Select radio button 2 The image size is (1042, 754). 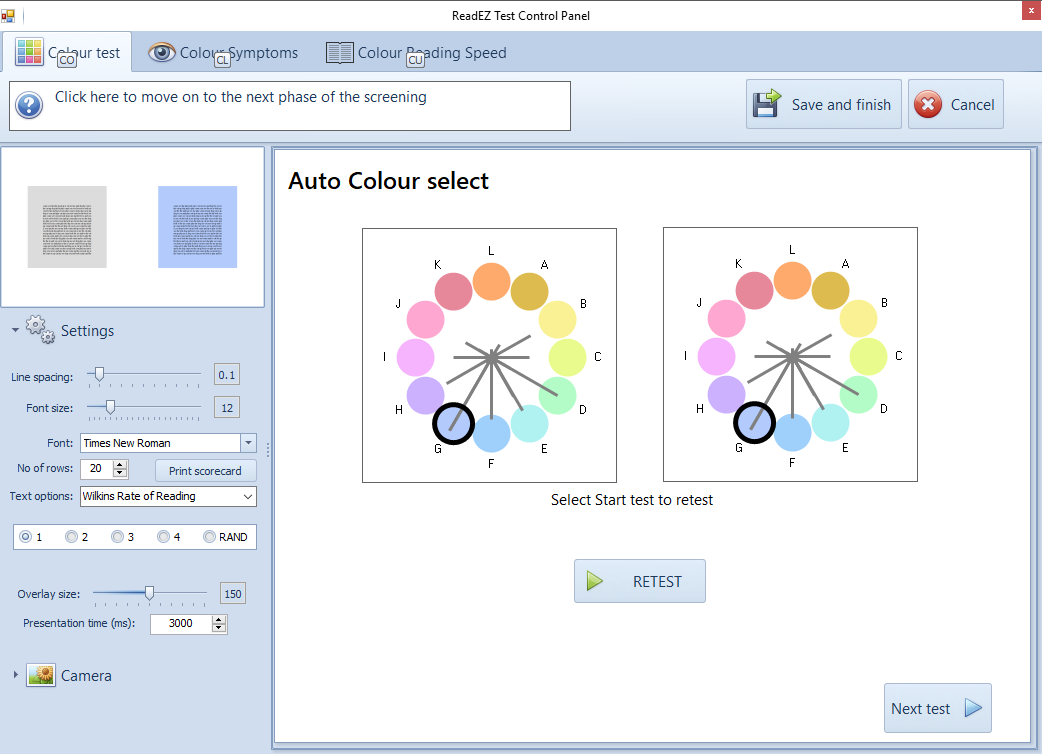71,537
